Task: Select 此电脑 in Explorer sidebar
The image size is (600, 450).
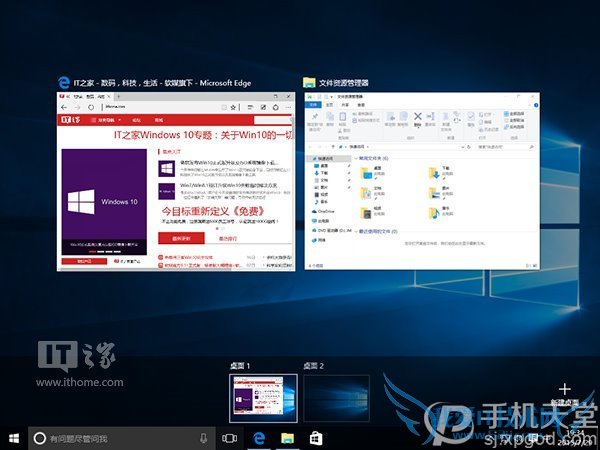Action: [321, 221]
